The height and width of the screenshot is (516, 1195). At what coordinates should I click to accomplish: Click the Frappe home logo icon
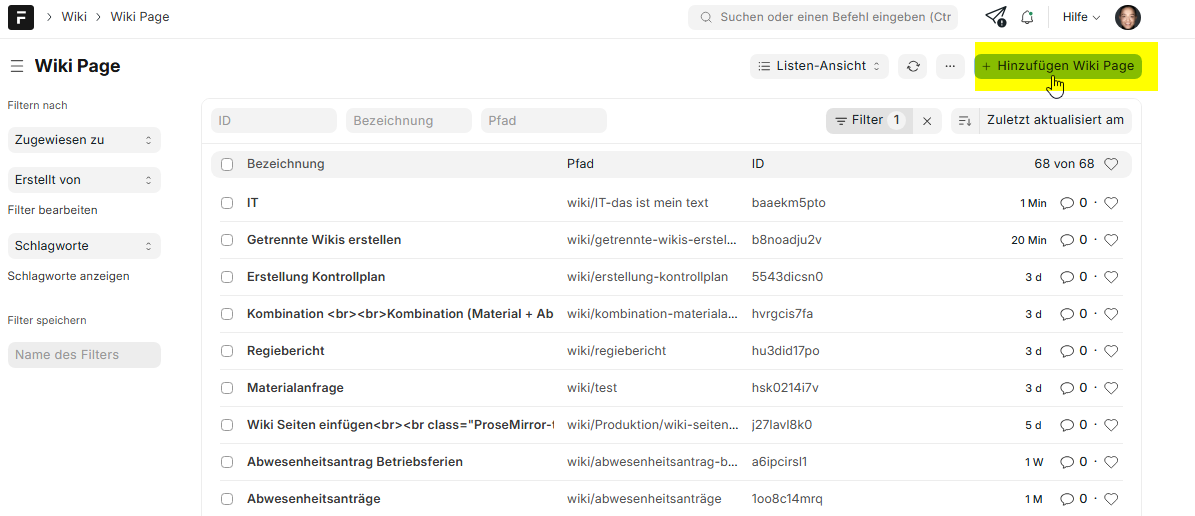[x=21, y=17]
